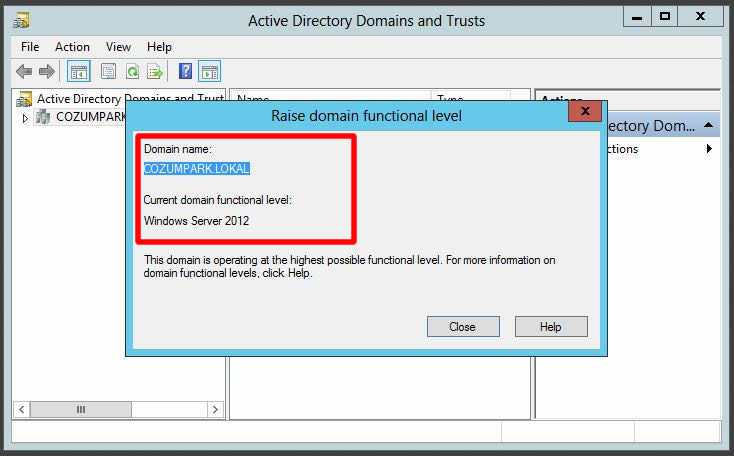Image resolution: width=734 pixels, height=456 pixels.
Task: Click the blue Help toolbar icon
Action: (185, 71)
